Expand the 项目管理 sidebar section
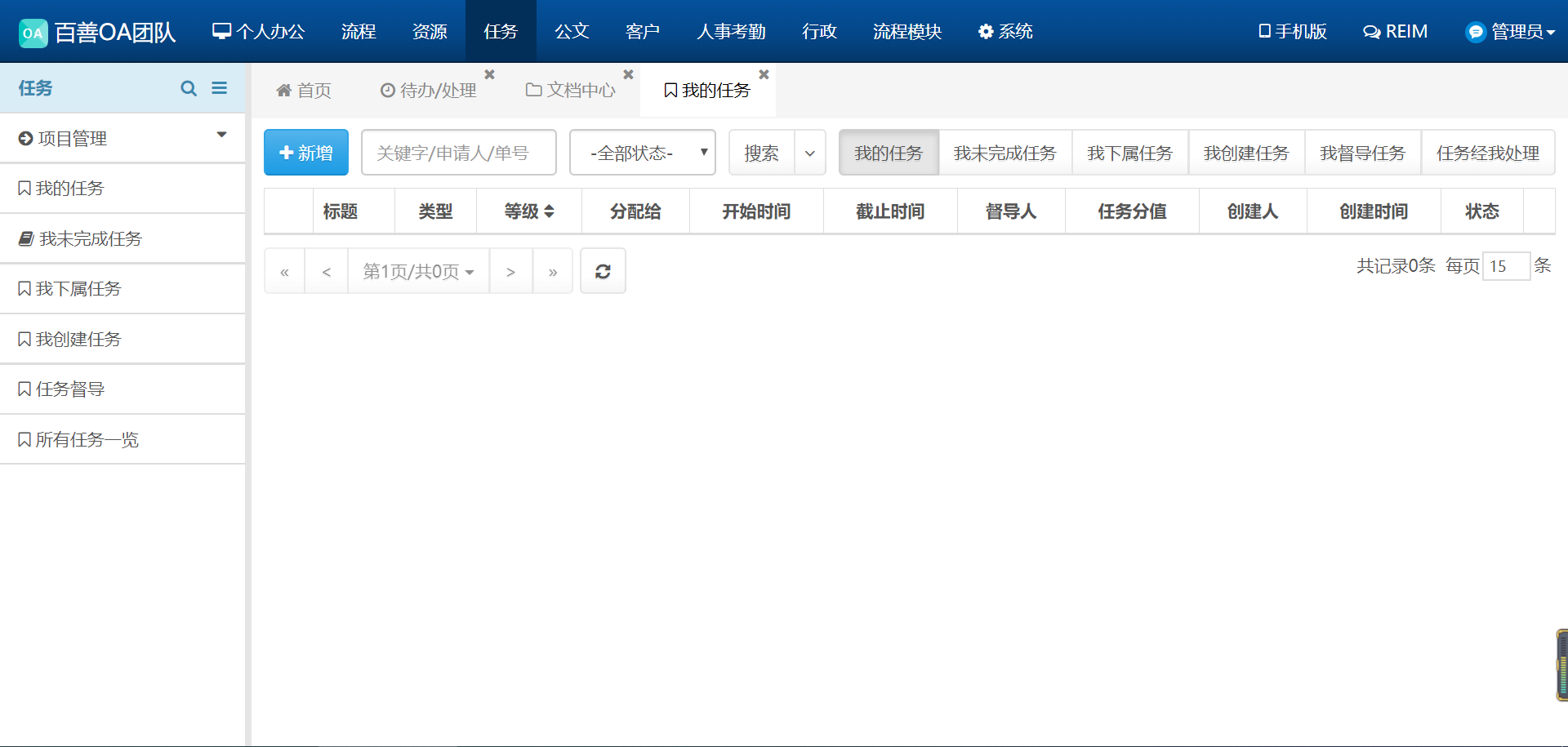This screenshot has width=1568, height=747. (x=122, y=138)
